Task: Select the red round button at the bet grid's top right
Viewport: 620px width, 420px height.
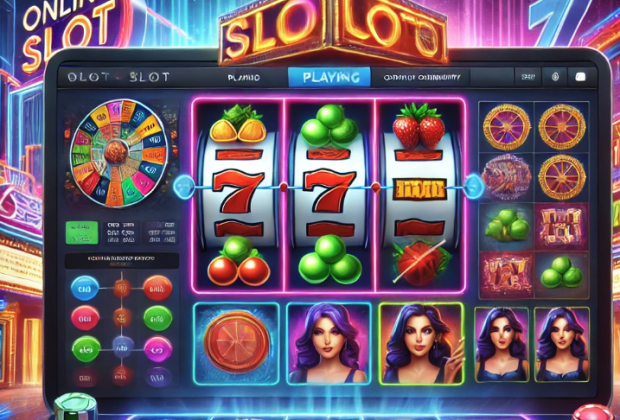Action: [x=157, y=288]
